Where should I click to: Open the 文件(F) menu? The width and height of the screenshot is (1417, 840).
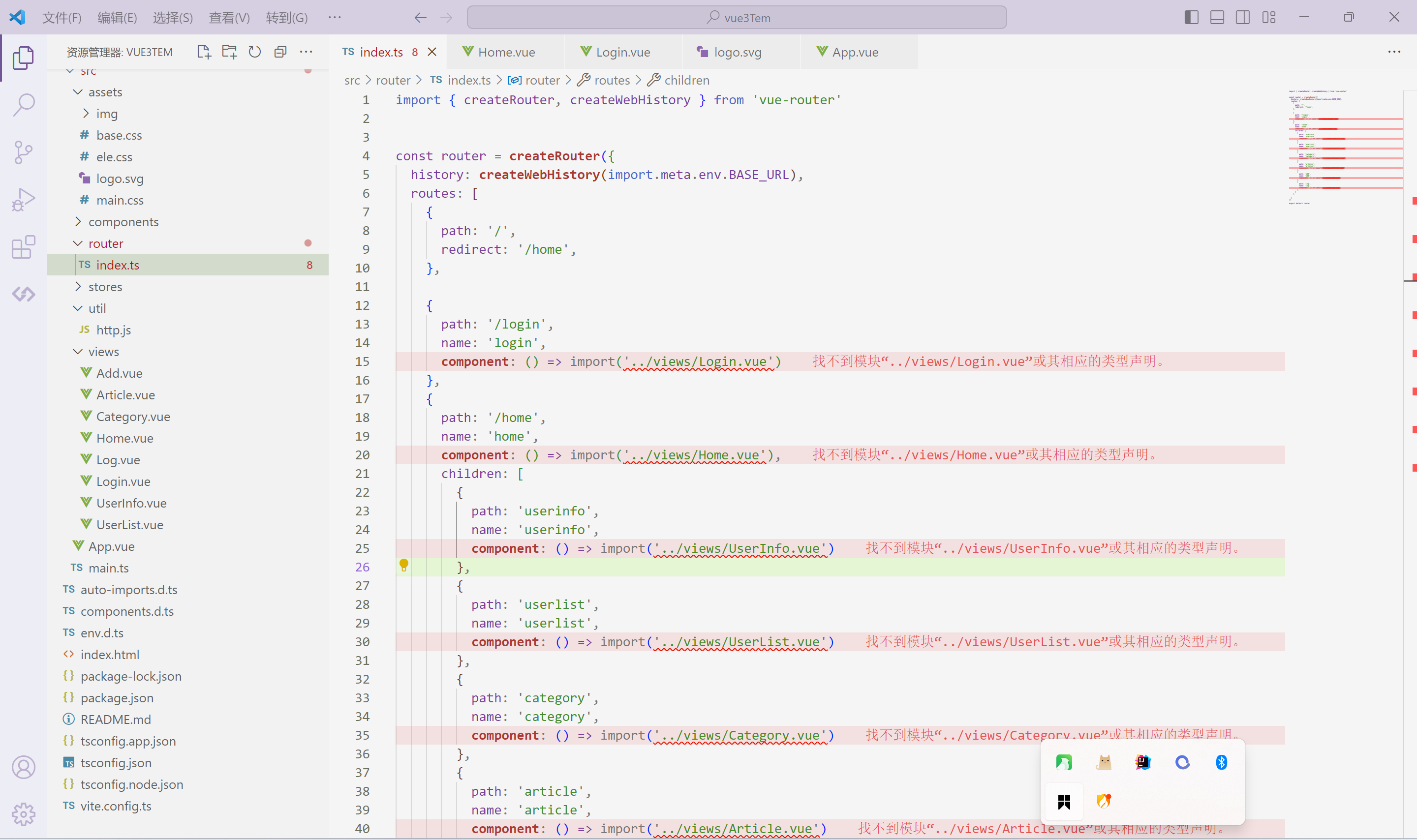[62, 18]
